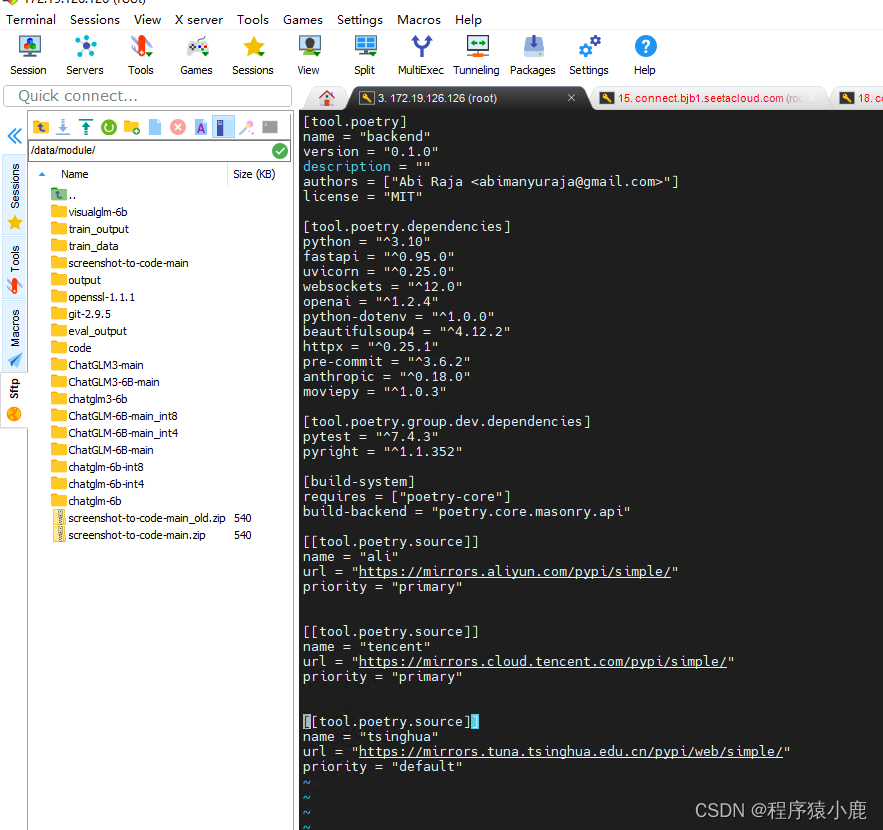This screenshot has width=883, height=830.
Task: Click the 'description' keyword in terminal
Action: click(x=347, y=167)
